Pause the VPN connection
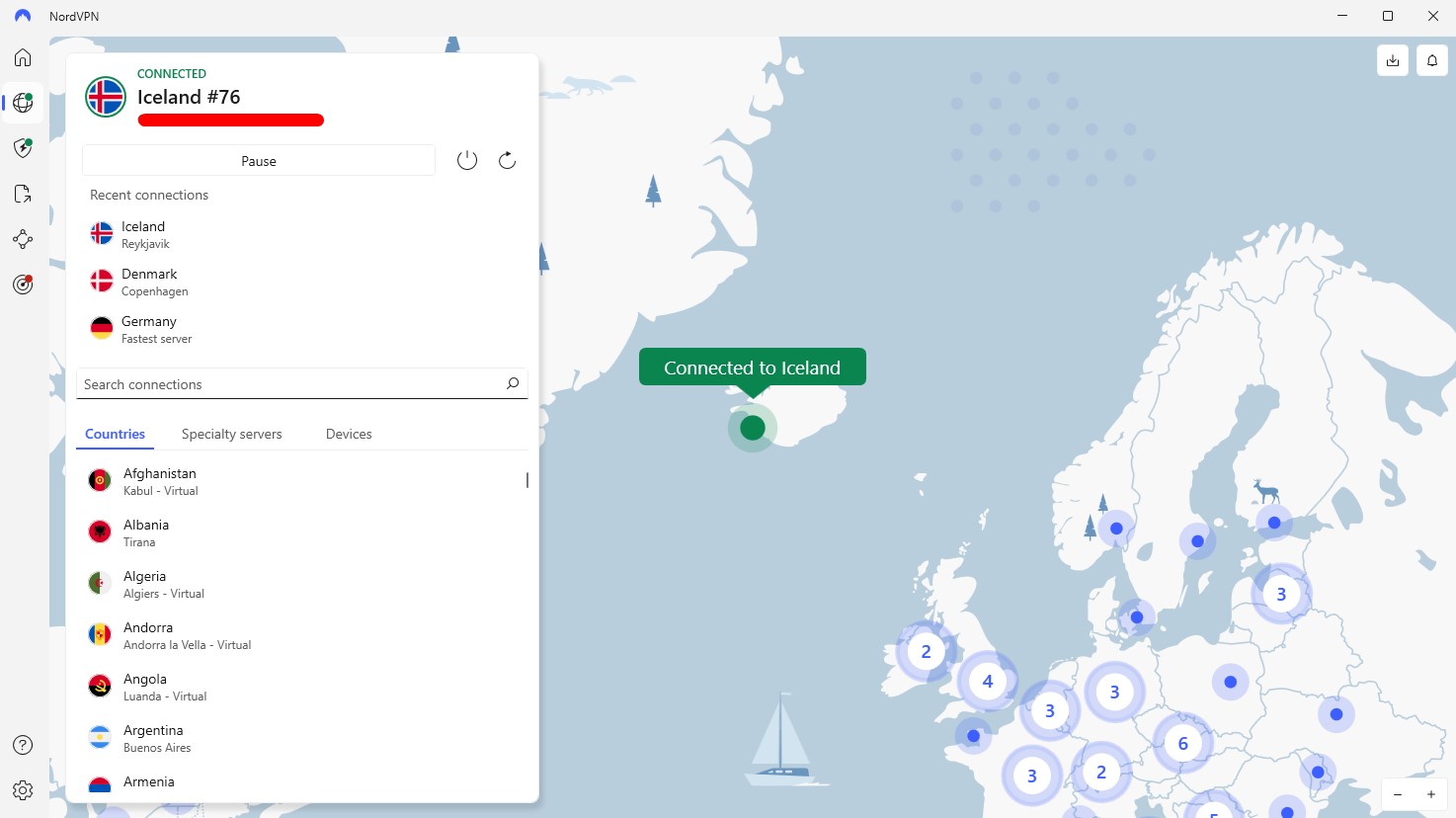 (x=259, y=161)
